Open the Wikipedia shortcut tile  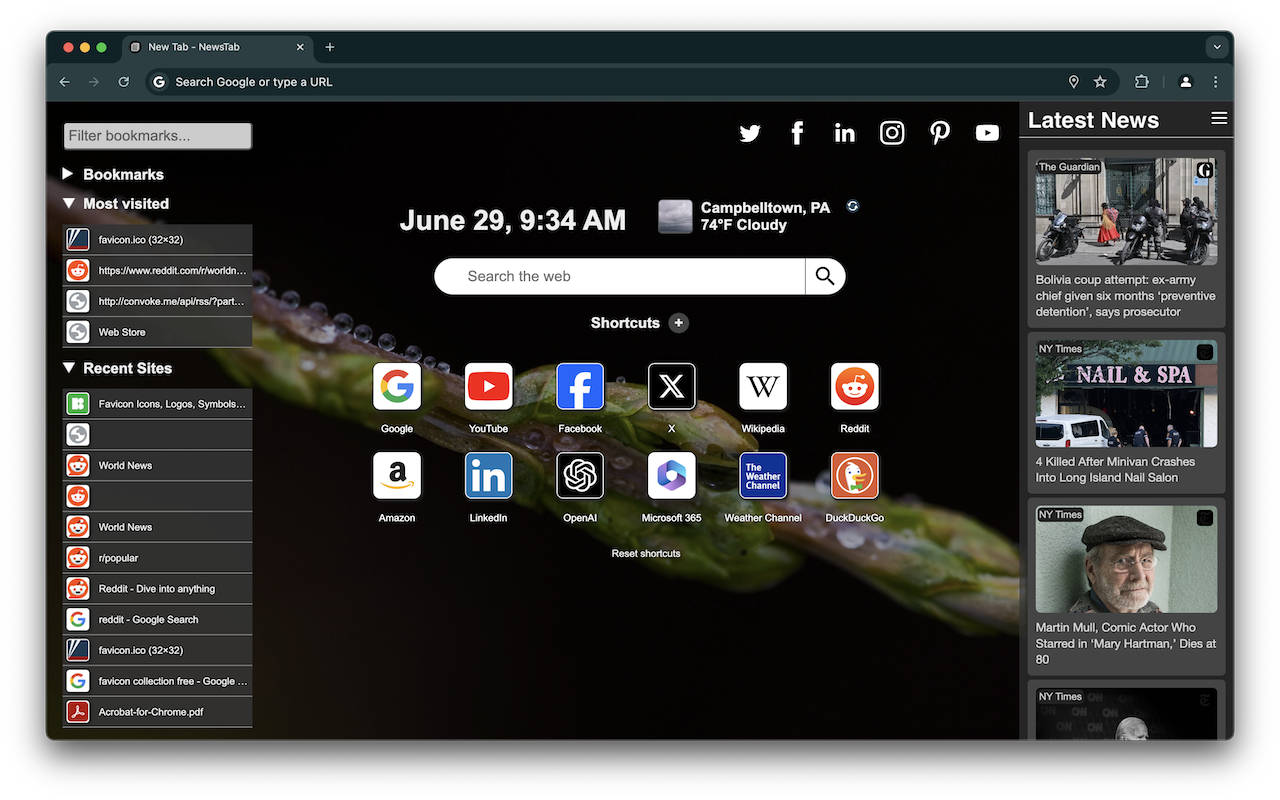763,387
